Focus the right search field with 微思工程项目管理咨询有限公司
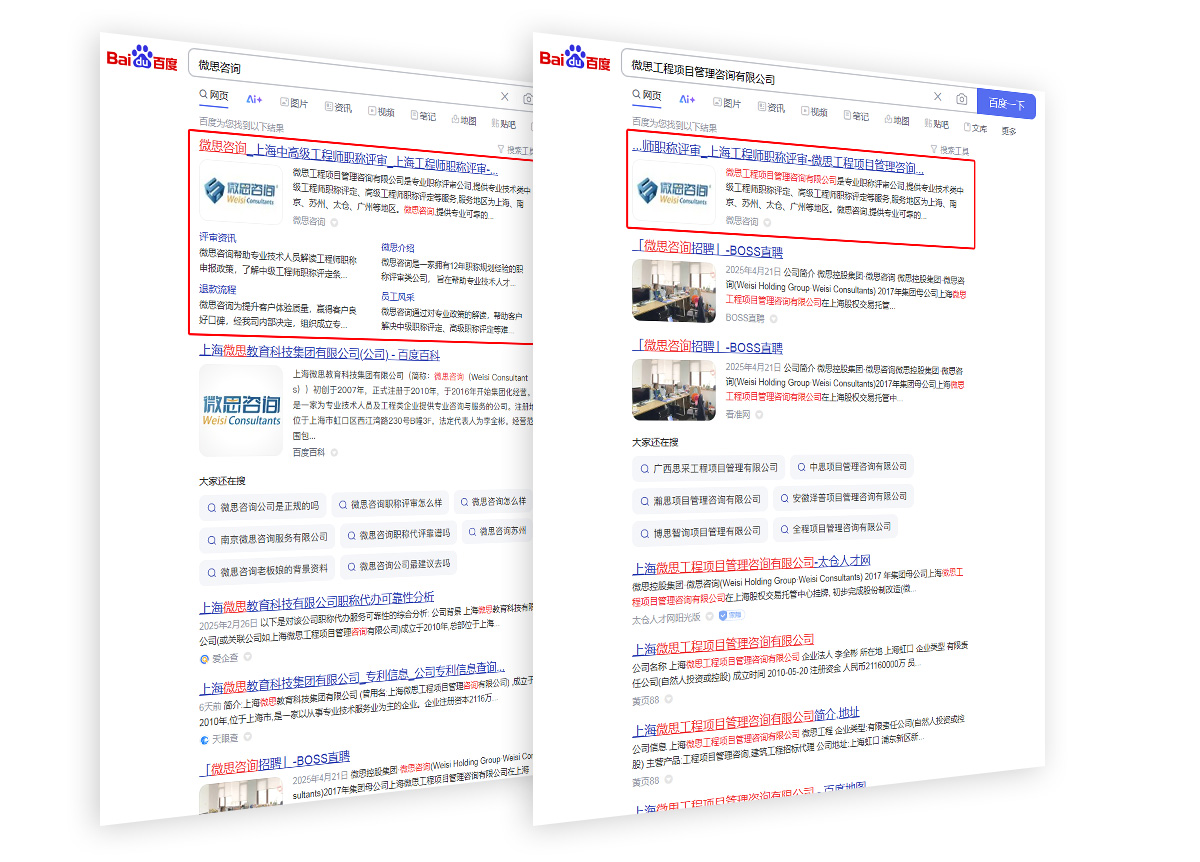Screen dimensions: 1200x862 [x=770, y=75]
